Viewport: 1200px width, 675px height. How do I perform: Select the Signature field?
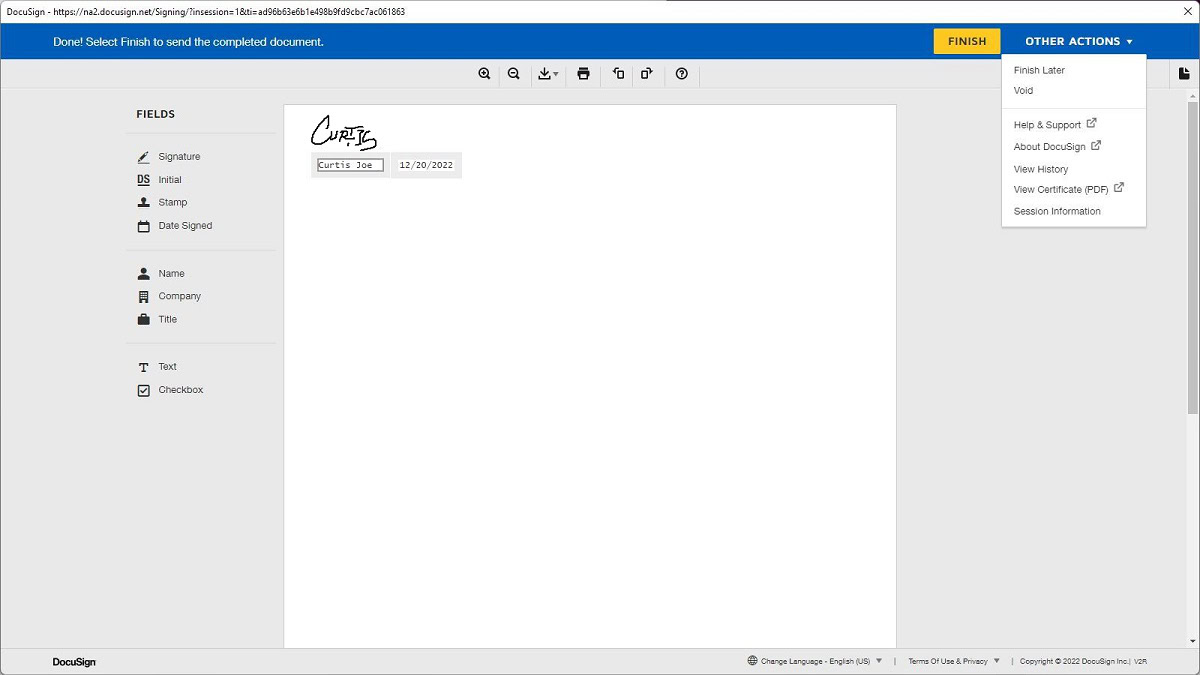(x=169, y=157)
